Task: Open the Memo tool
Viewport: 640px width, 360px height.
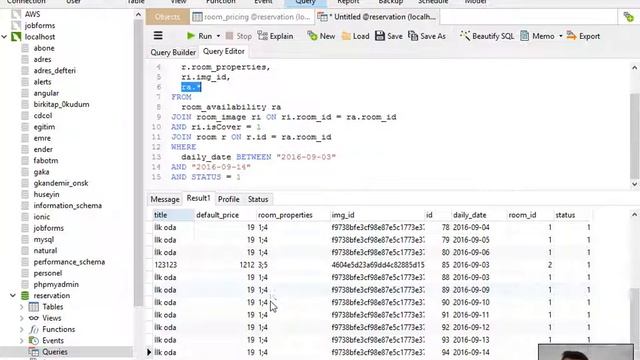Action: (537, 36)
